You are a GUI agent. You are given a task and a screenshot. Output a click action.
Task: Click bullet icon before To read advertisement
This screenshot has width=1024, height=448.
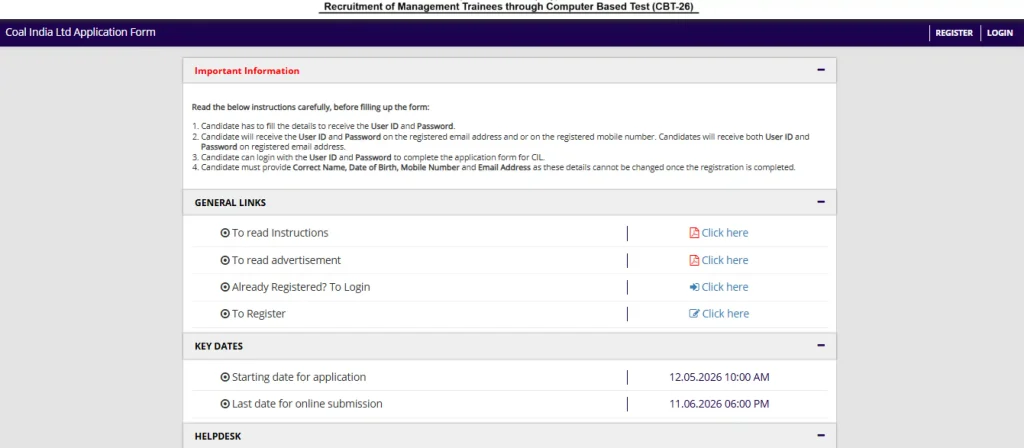225,260
